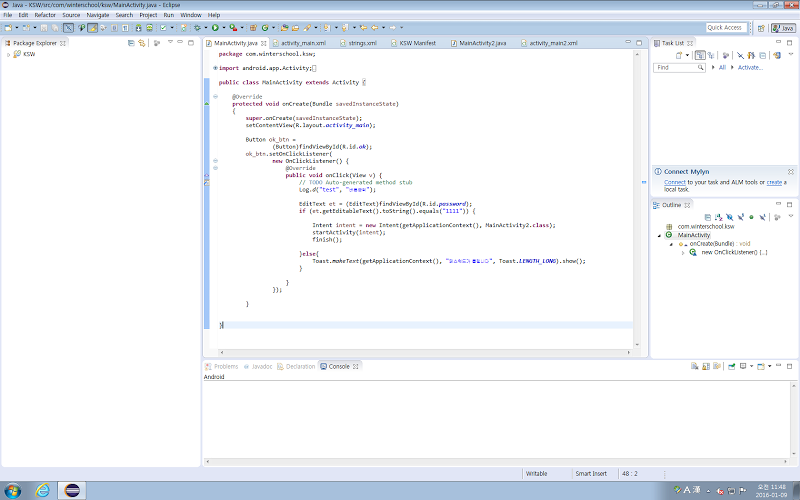Image resolution: width=800 pixels, height=500 pixels.
Task: Toggle Focus on Workweek in Task List
Action: pos(726,55)
